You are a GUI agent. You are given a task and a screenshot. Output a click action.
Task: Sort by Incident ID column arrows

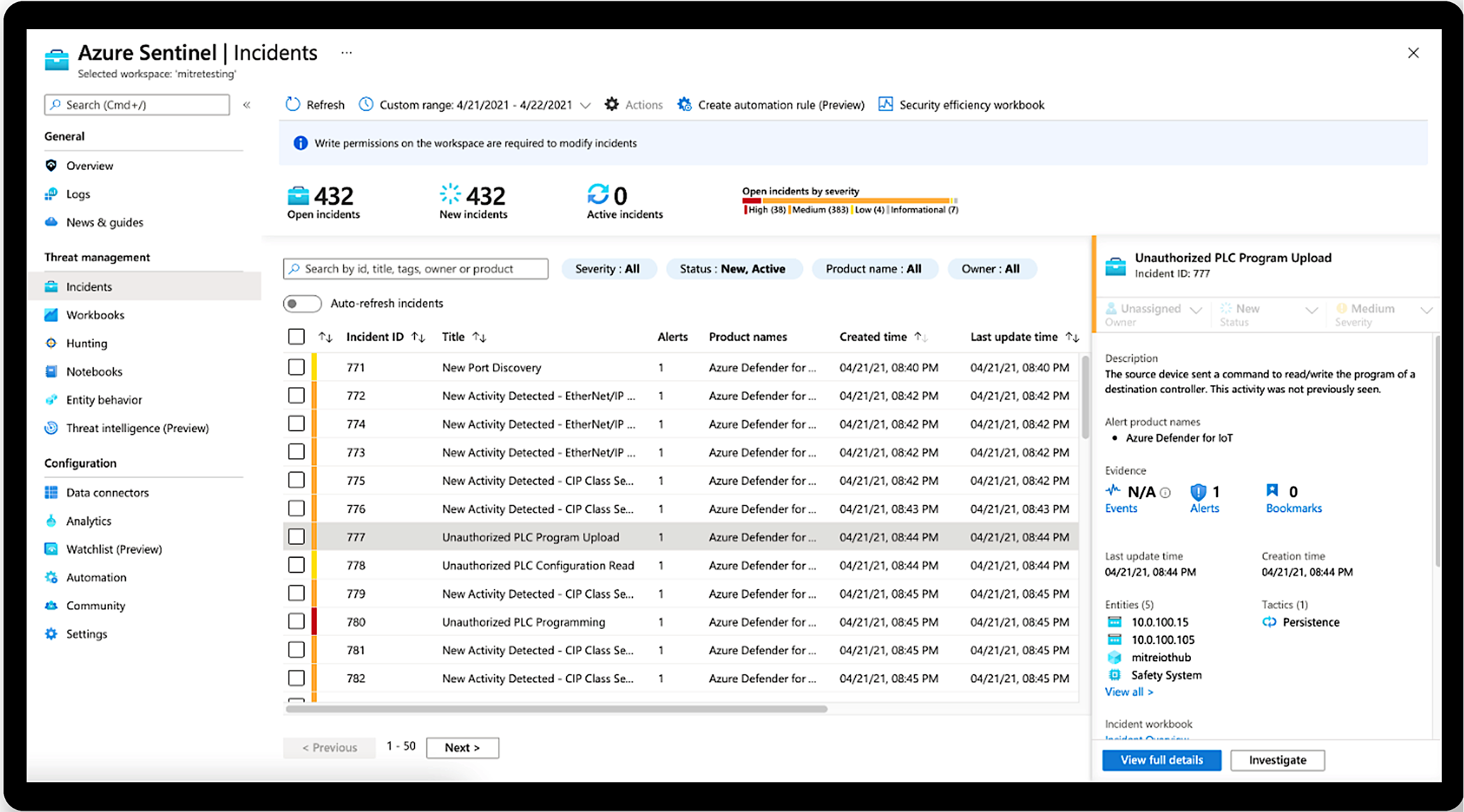pyautogui.click(x=418, y=337)
